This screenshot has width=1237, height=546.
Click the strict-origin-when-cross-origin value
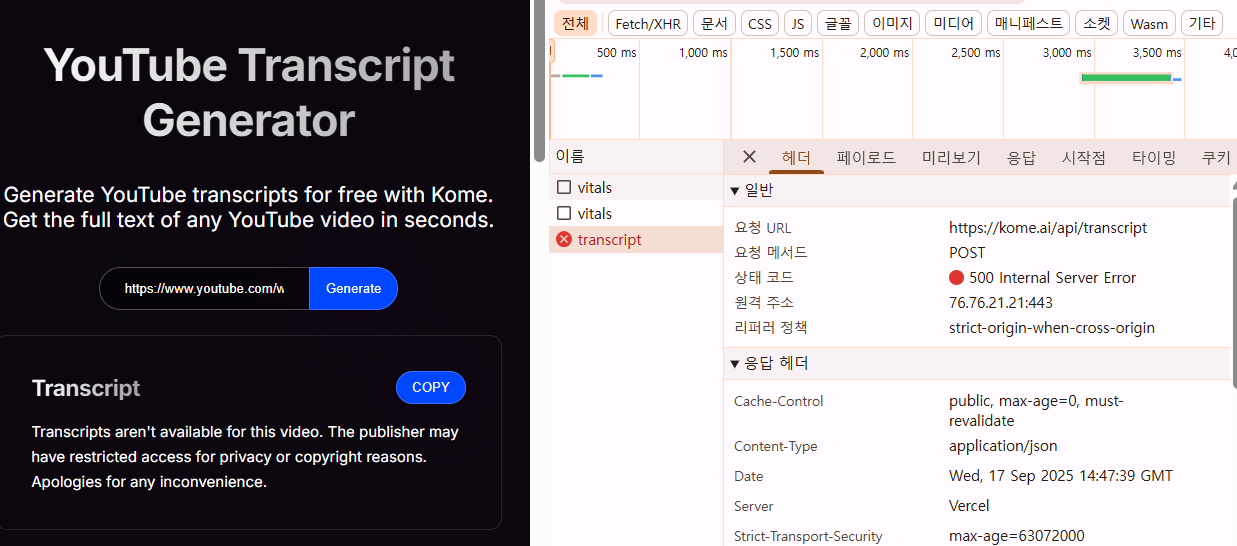[x=1052, y=327]
